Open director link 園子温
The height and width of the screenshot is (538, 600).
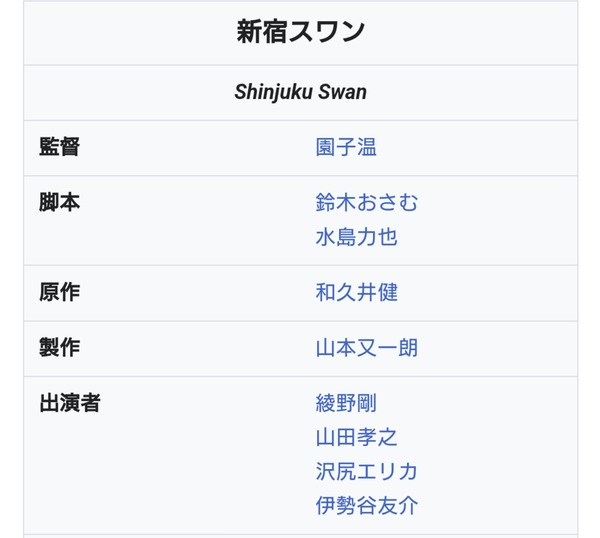(346, 148)
